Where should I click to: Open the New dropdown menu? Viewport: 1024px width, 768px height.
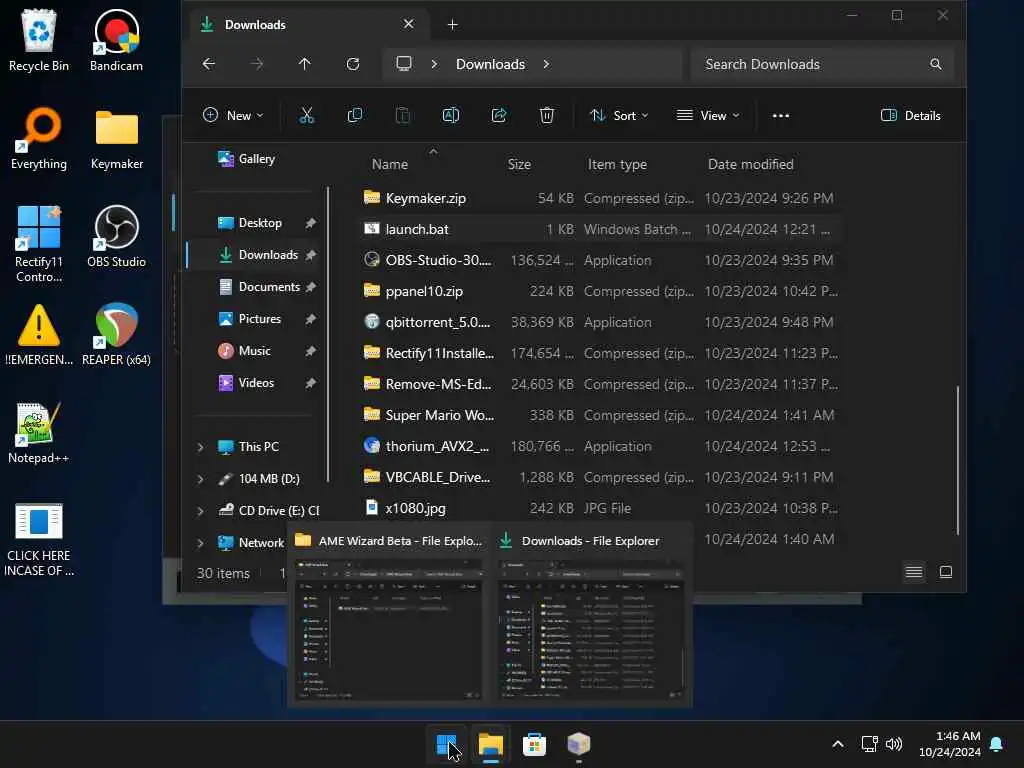[x=233, y=116]
